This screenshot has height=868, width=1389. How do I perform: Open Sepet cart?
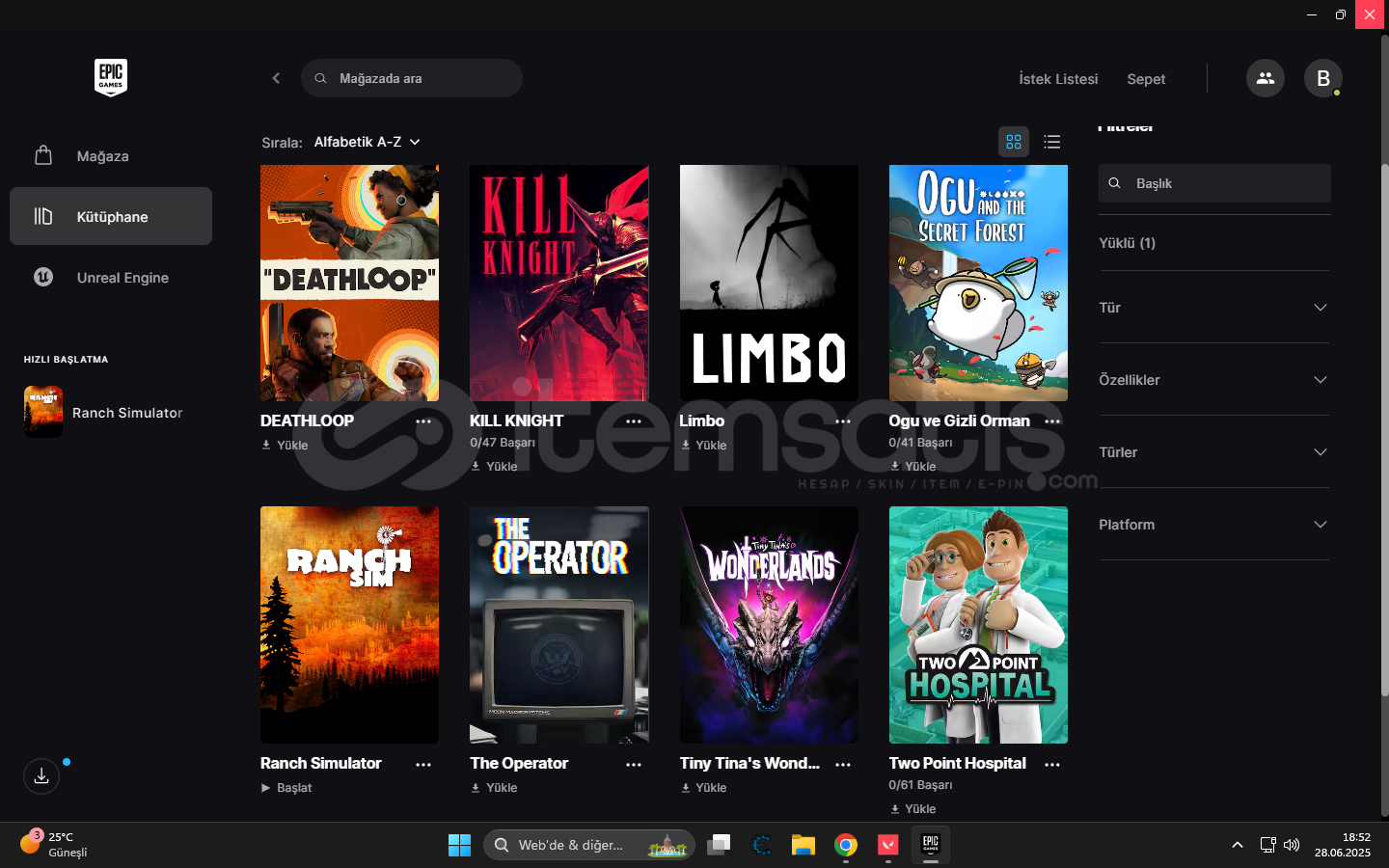point(1146,79)
